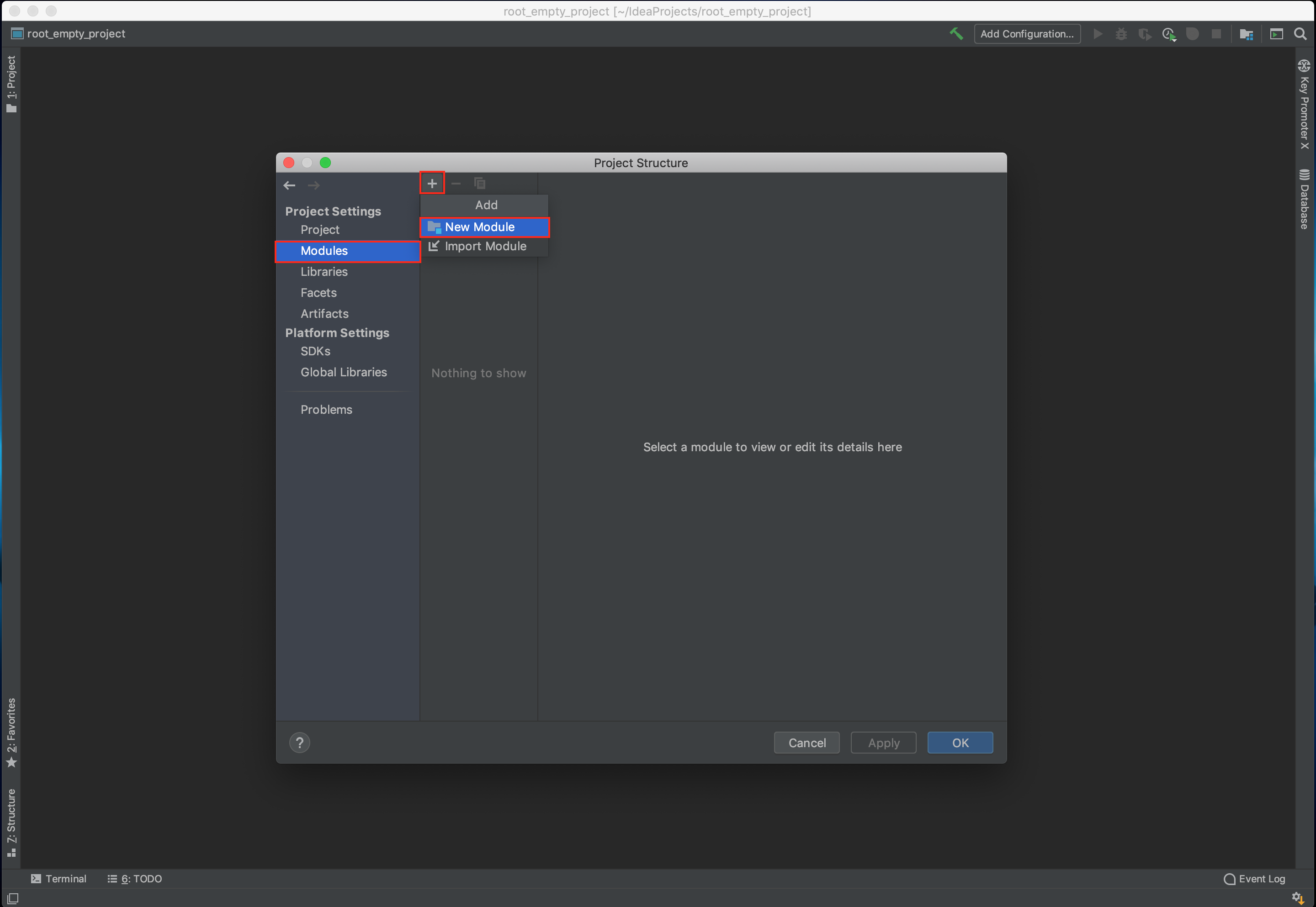Open the Database side panel
The height and width of the screenshot is (907, 1316).
[x=1305, y=199]
